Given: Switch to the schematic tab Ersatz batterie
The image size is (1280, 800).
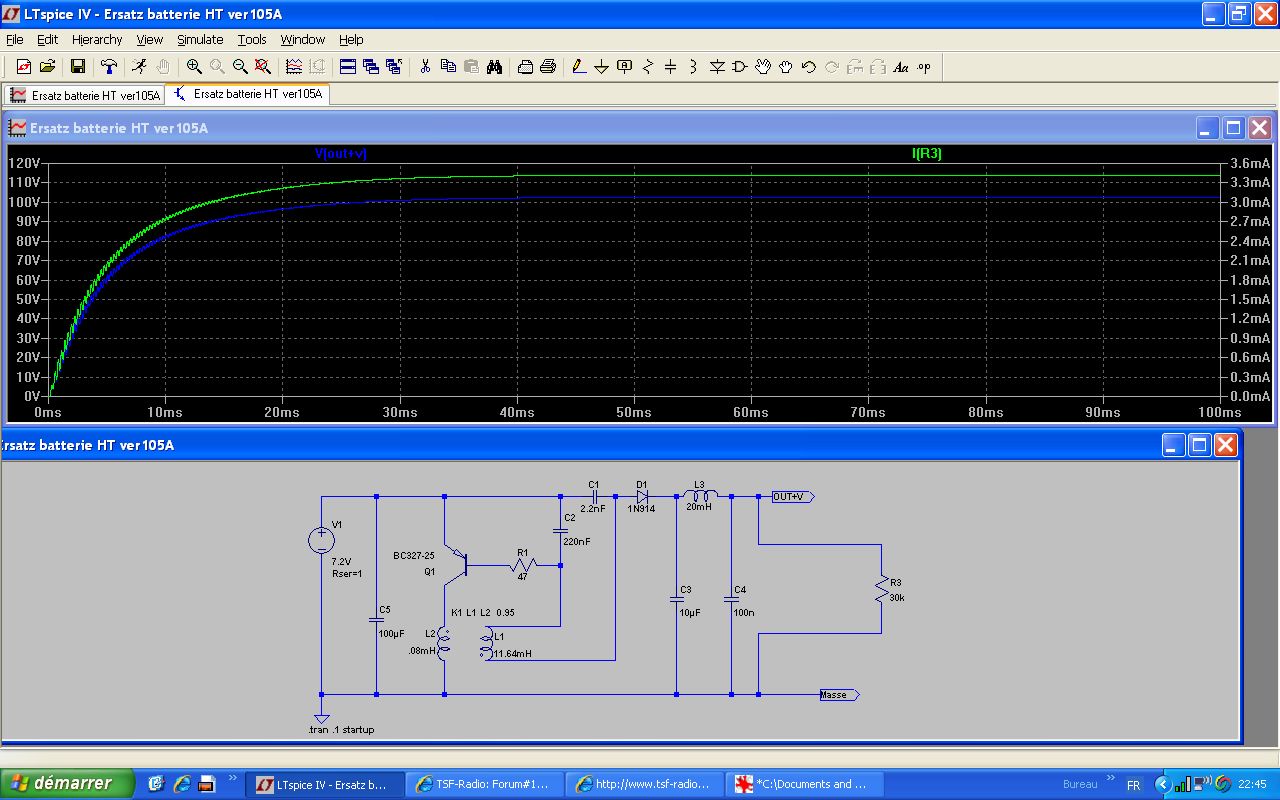Looking at the screenshot, I should [x=248, y=94].
